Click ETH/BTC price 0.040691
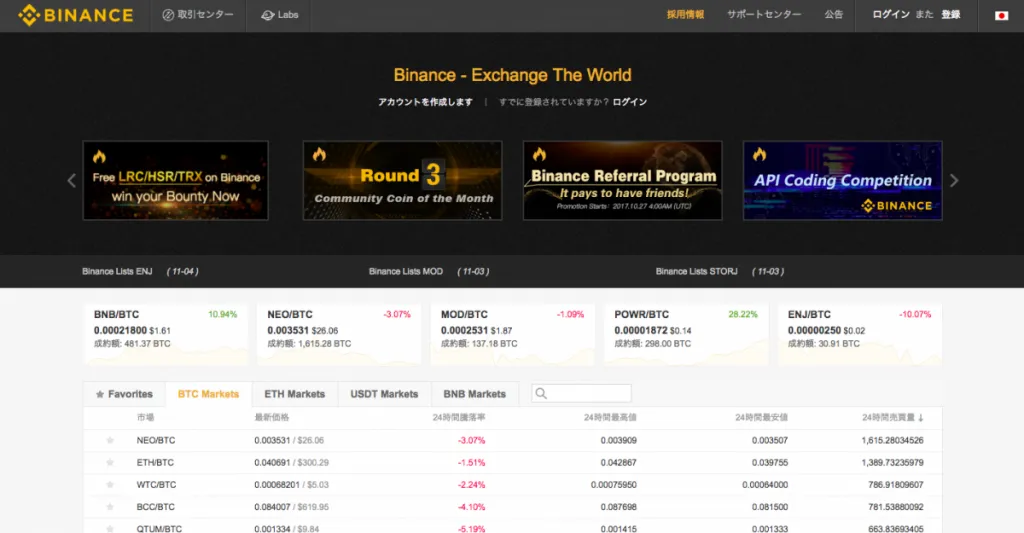1024x533 pixels. pos(272,462)
